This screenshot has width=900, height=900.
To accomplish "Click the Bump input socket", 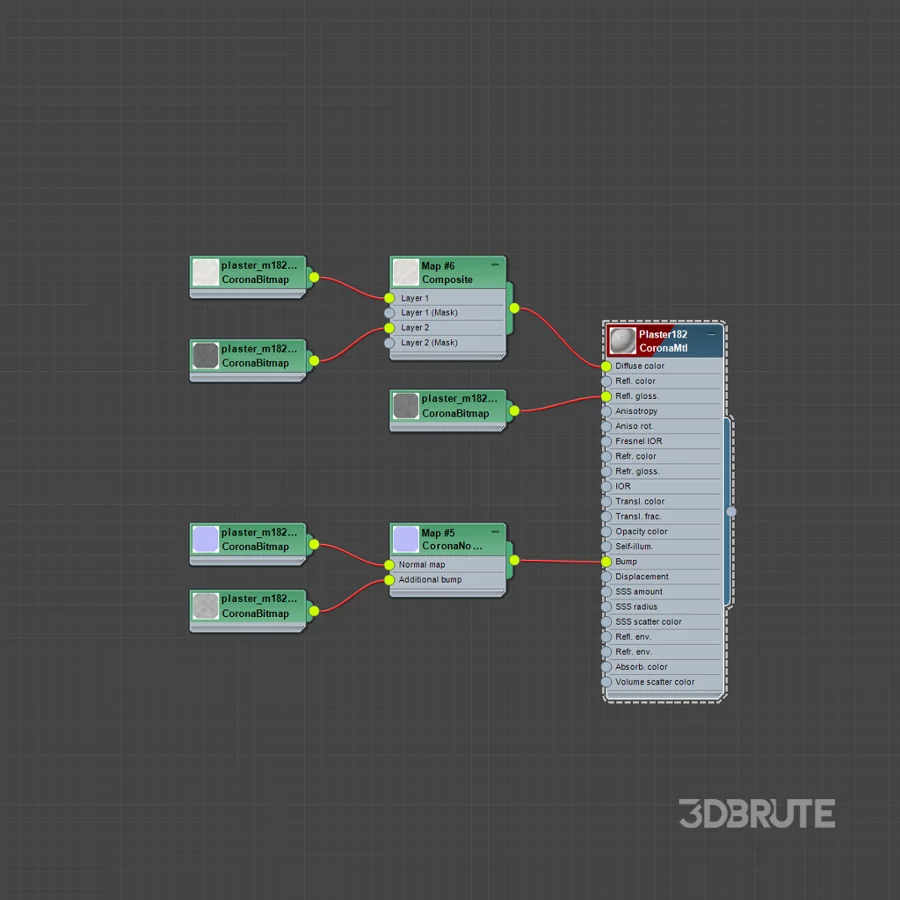I will [607, 561].
